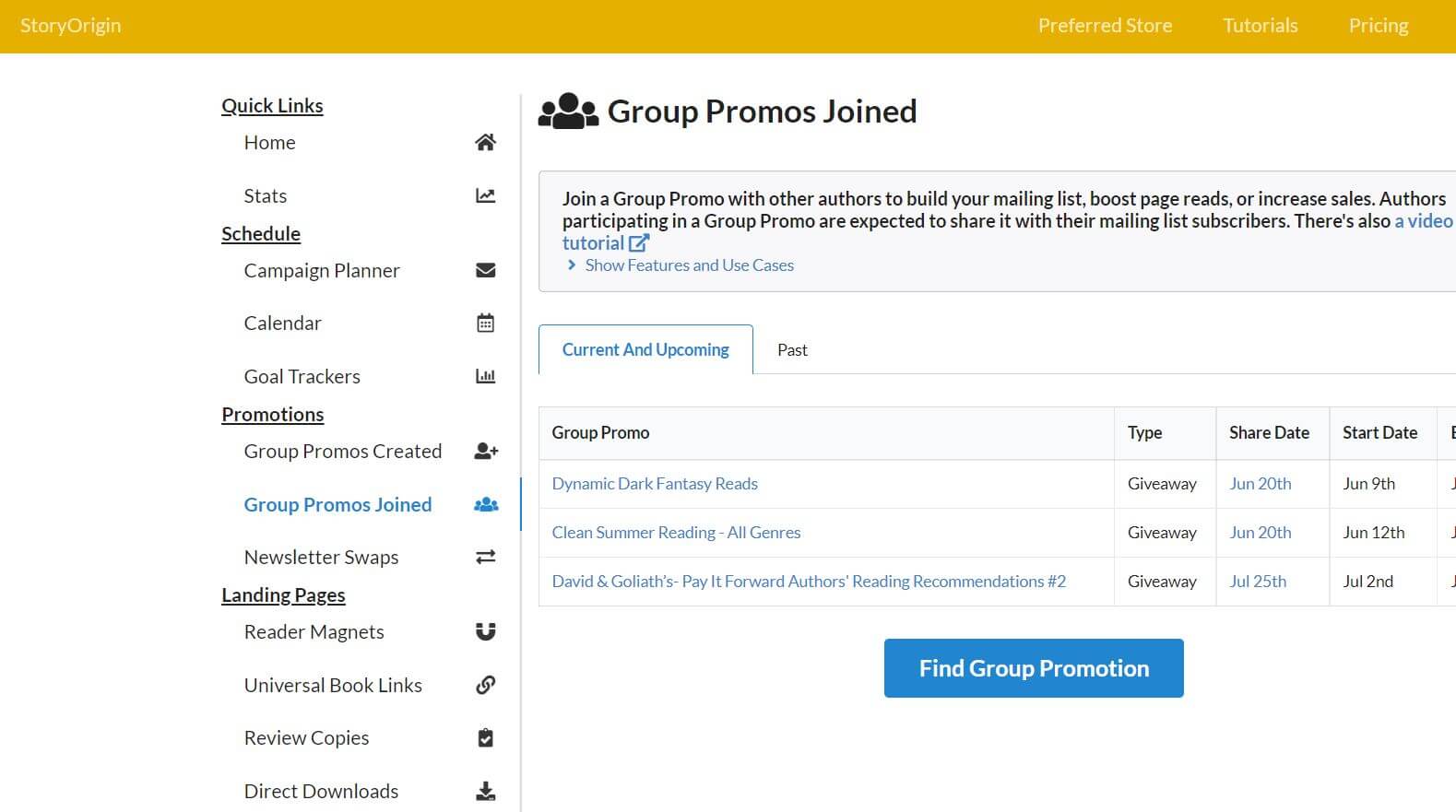Click the Universal Book Links chain icon
1456x812 pixels.
[x=485, y=685]
